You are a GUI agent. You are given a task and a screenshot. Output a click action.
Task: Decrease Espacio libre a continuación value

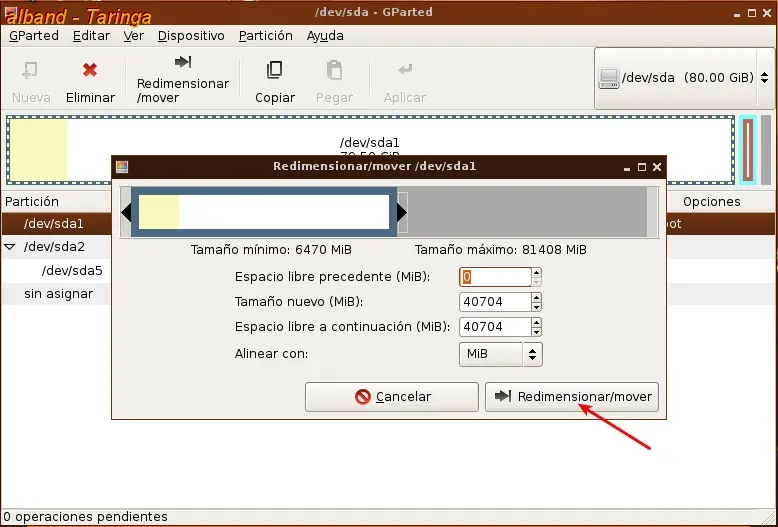(536, 331)
